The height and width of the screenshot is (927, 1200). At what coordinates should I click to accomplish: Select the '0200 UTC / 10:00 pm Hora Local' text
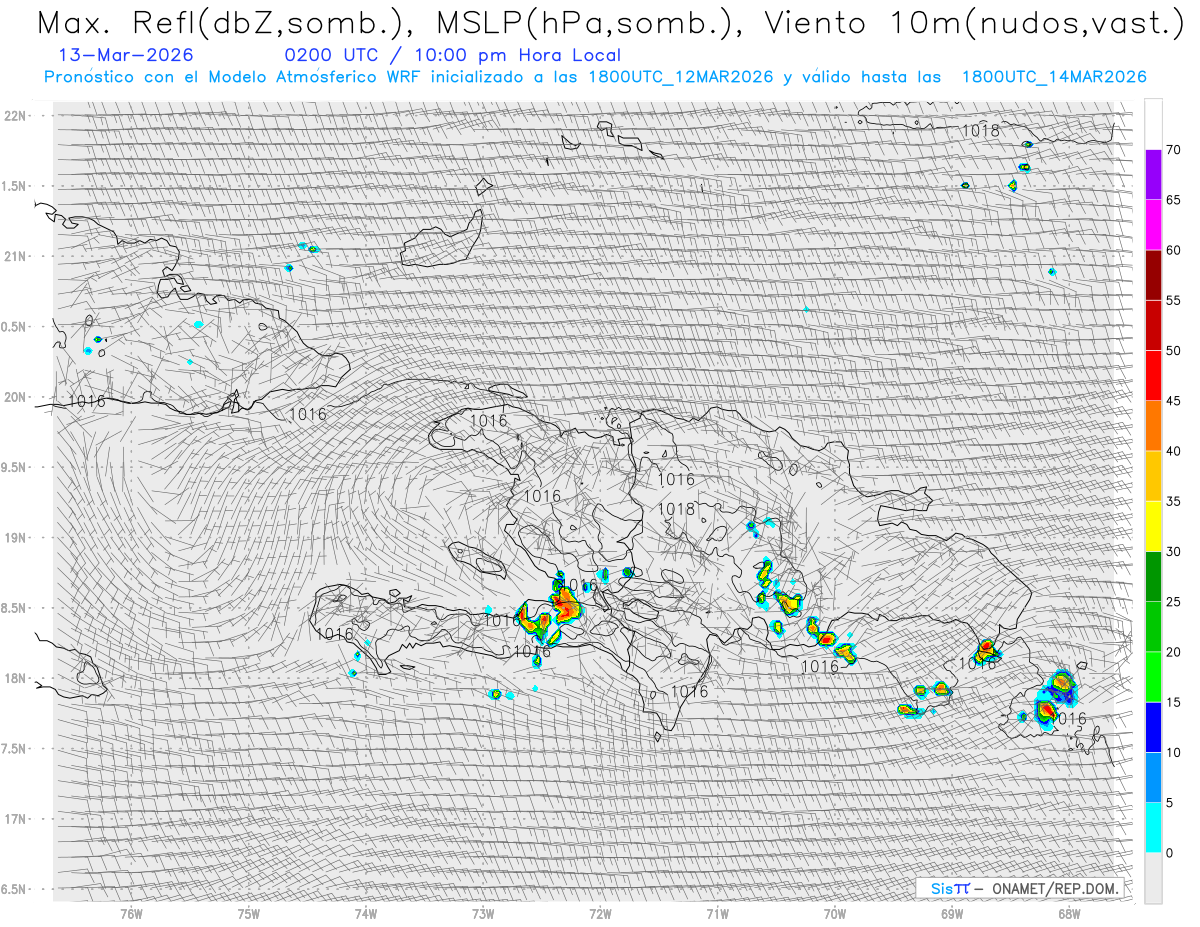(x=452, y=56)
